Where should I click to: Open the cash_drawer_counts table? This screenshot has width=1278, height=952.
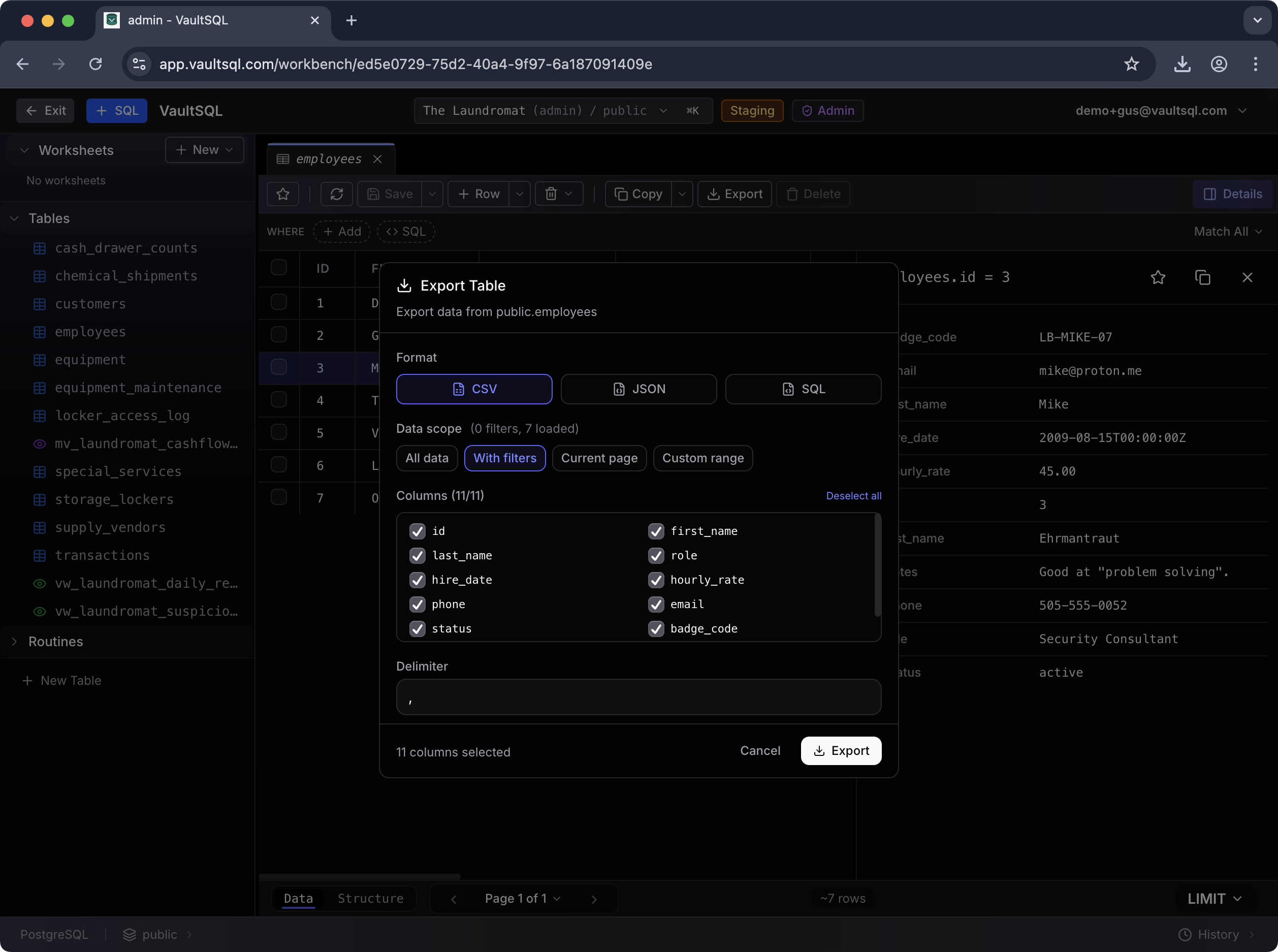click(126, 248)
